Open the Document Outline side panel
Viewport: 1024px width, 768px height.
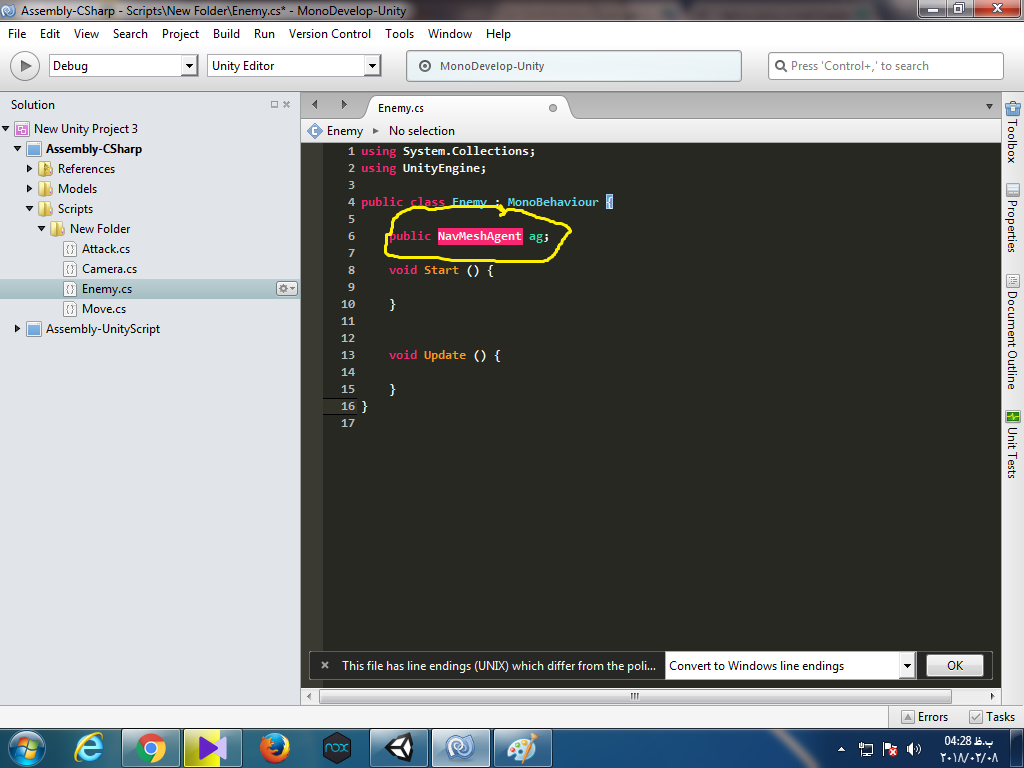[x=1012, y=332]
